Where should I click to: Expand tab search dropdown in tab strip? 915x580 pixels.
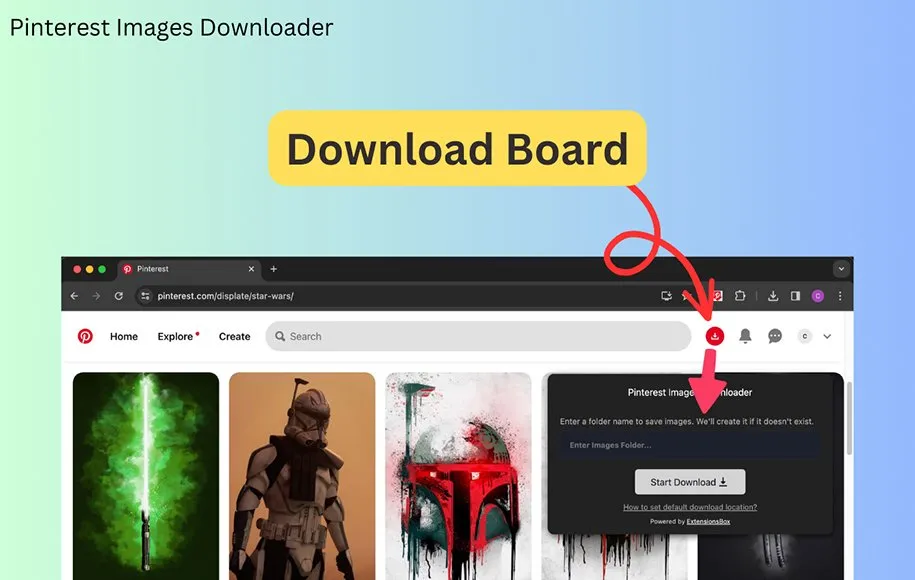841,269
